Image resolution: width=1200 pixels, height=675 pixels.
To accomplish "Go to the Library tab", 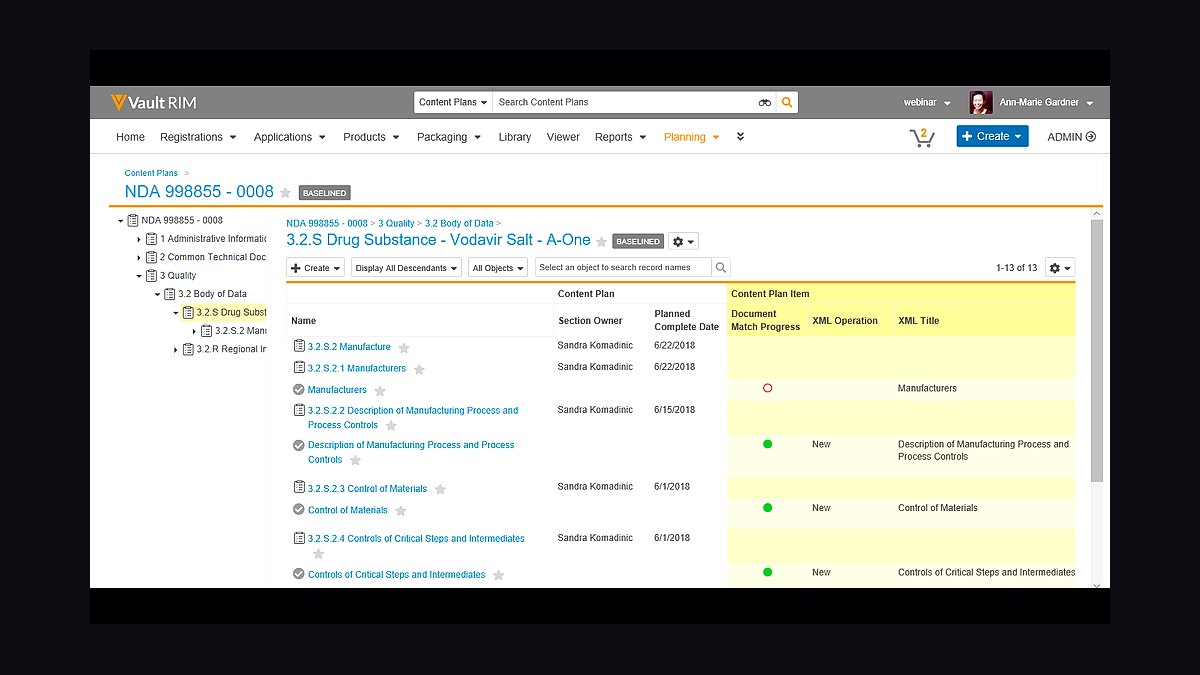I will pyautogui.click(x=515, y=137).
